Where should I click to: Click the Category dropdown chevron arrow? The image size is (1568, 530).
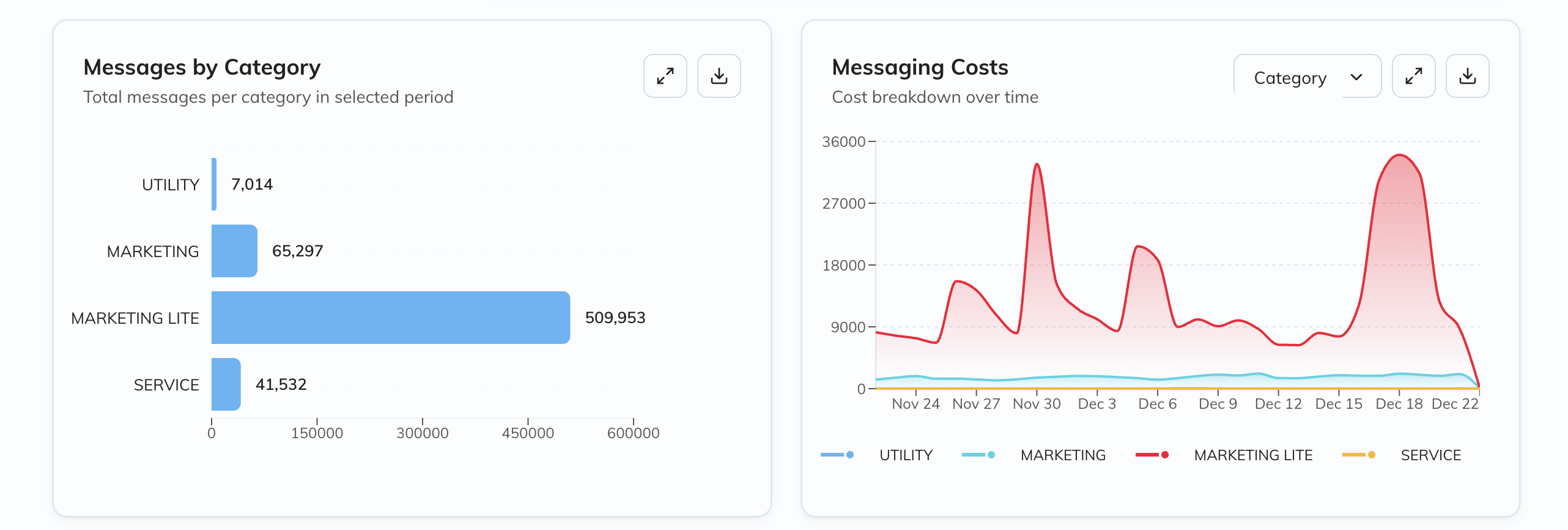tap(1356, 77)
